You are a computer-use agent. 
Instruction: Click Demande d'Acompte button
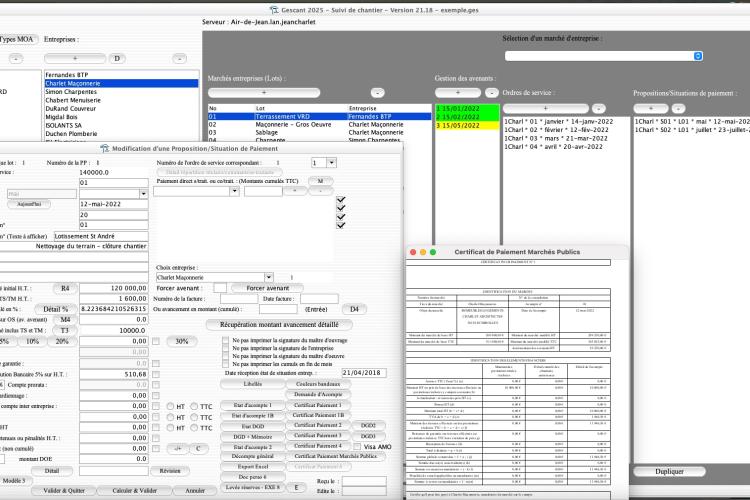(318, 394)
